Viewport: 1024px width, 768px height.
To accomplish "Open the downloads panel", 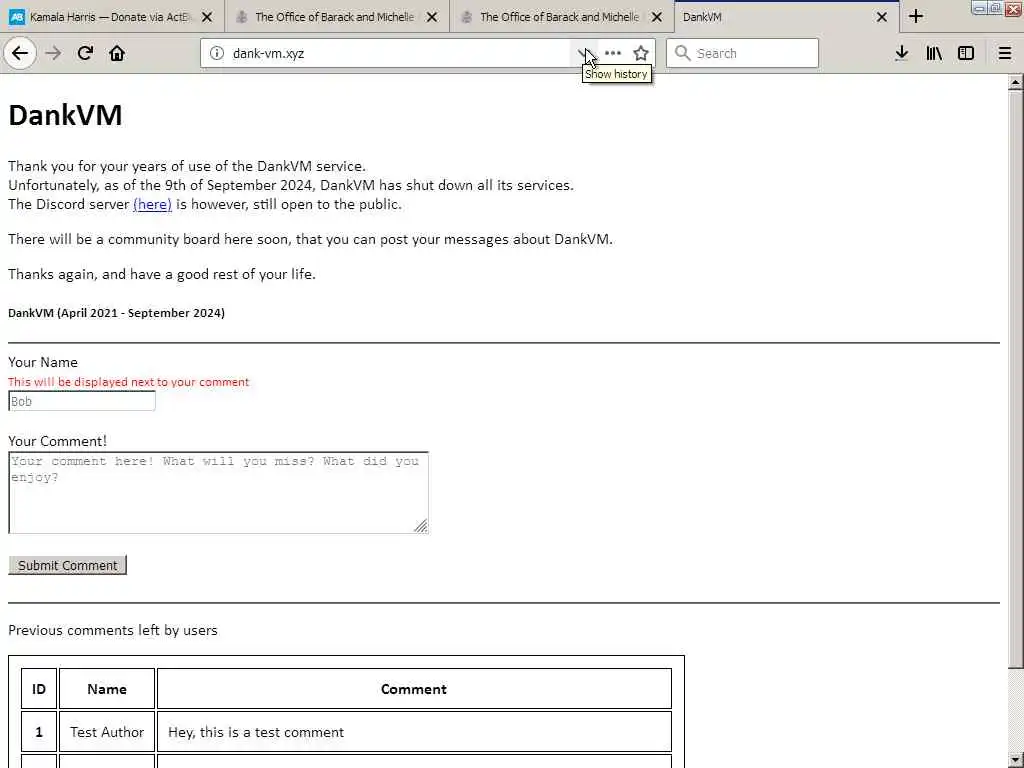I will 902,53.
